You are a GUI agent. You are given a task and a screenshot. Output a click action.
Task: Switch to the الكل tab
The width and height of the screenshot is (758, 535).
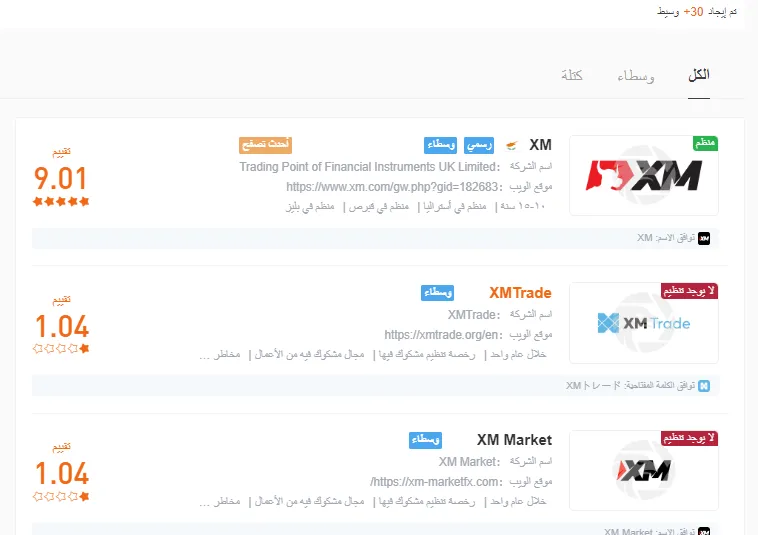(699, 75)
